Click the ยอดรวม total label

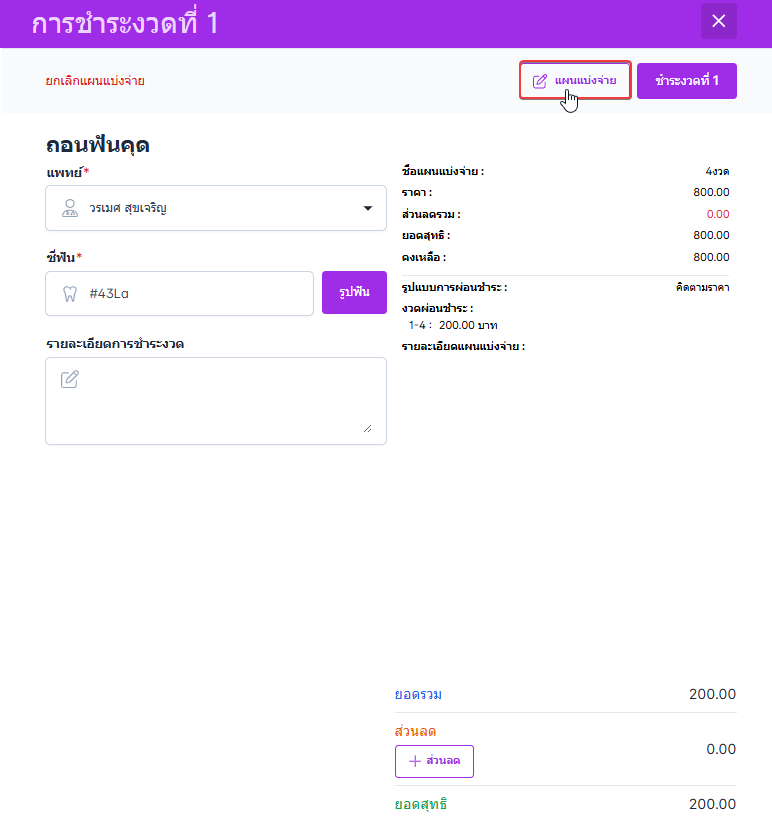pyautogui.click(x=419, y=694)
